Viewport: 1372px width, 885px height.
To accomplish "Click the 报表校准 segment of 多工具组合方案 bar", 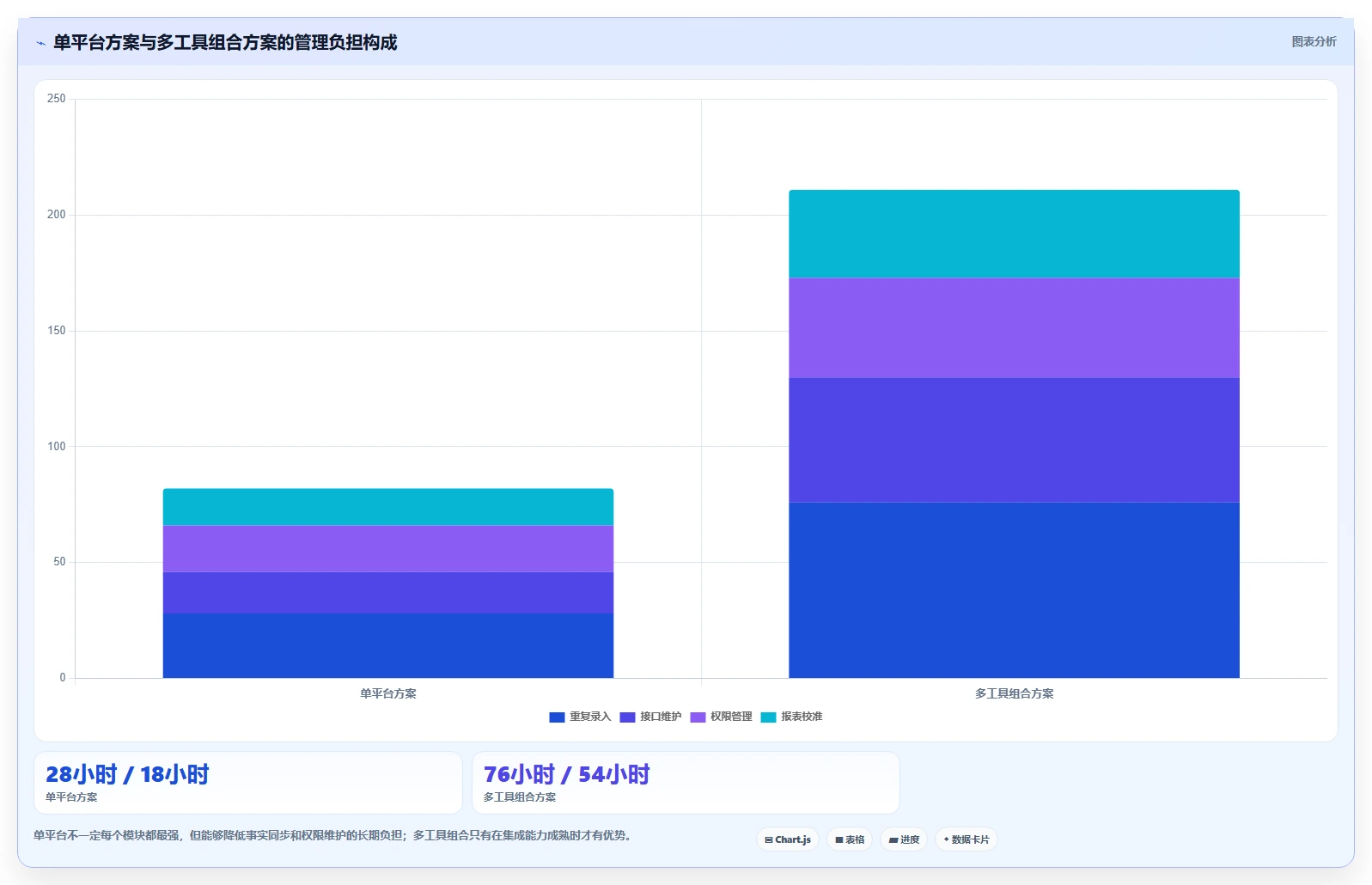I will click(1014, 234).
